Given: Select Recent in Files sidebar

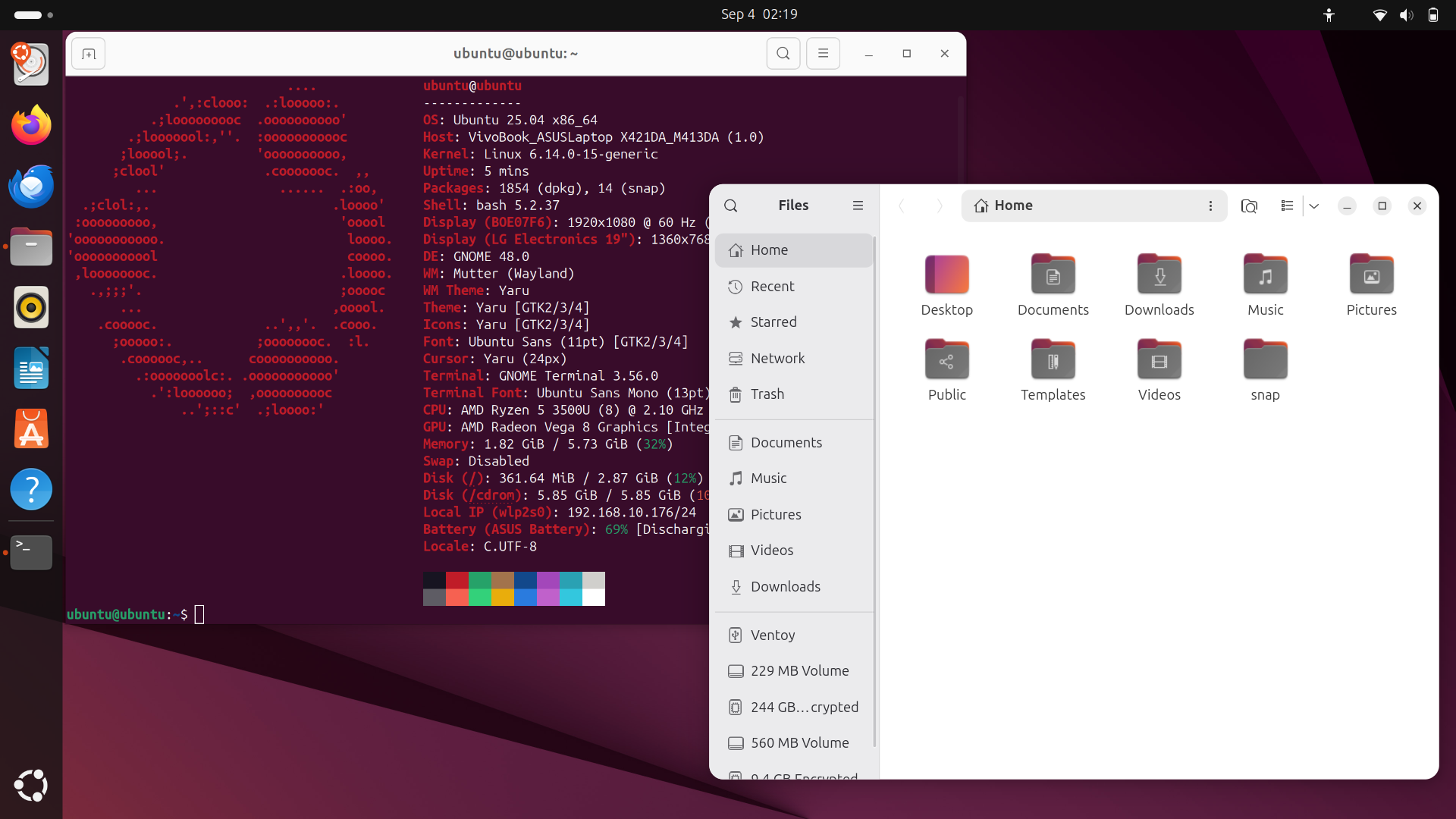Looking at the screenshot, I should [794, 287].
